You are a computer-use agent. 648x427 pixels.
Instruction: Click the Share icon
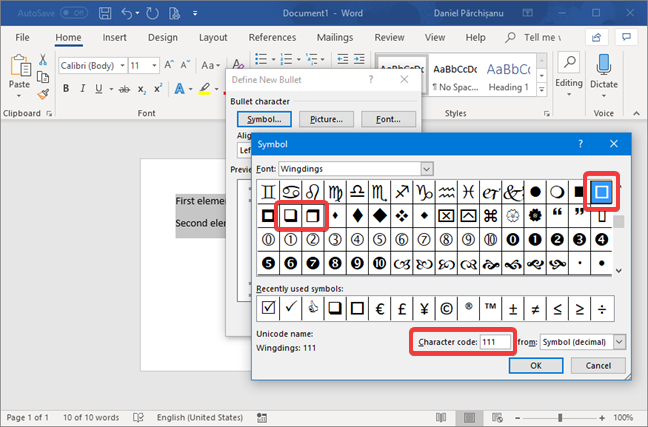tap(596, 38)
